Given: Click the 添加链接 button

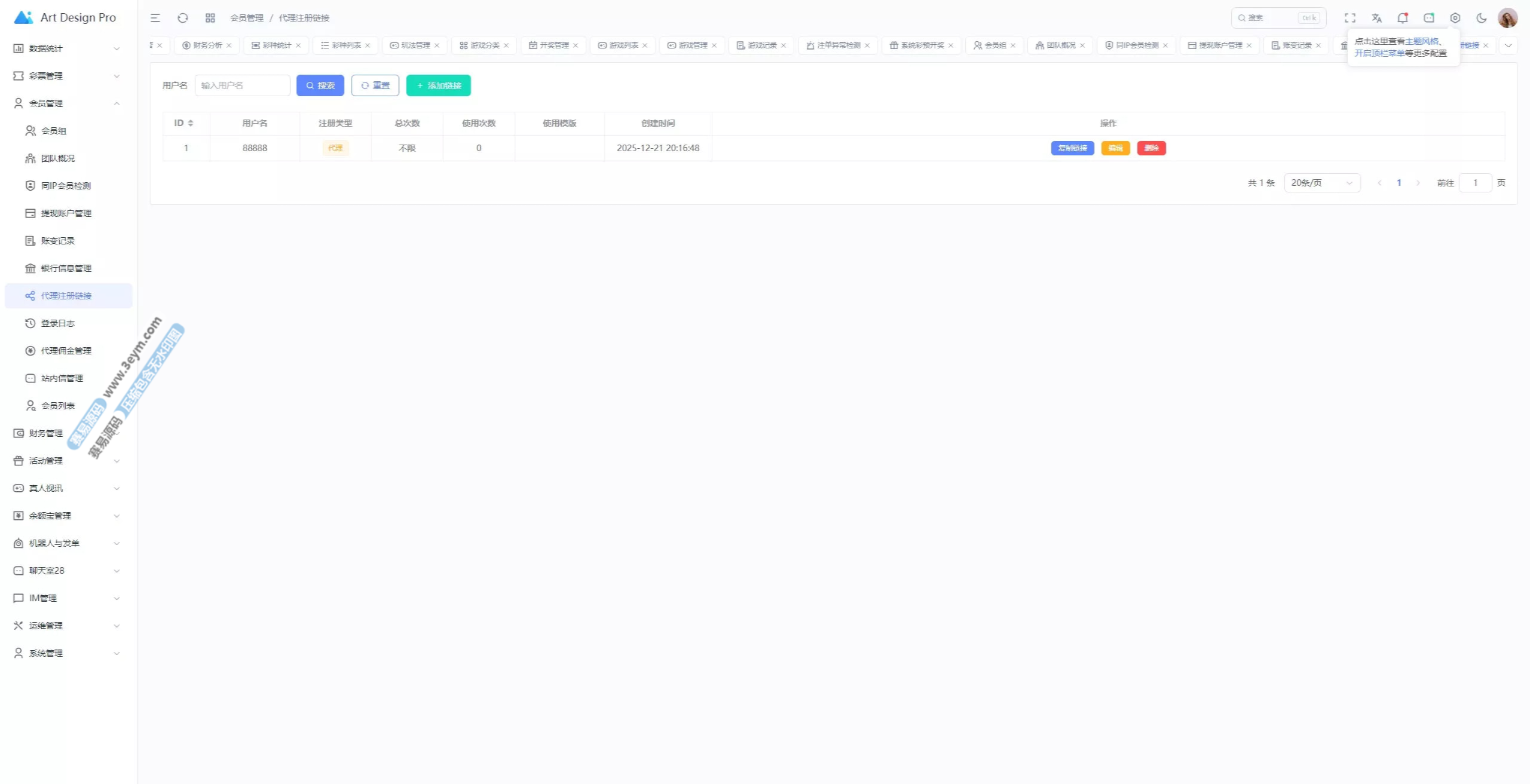Looking at the screenshot, I should click(x=438, y=85).
